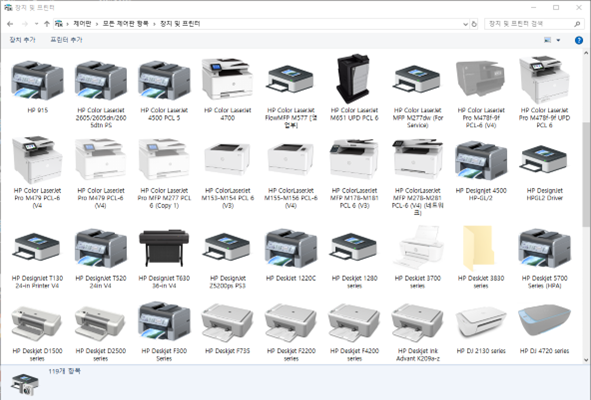
Task: Select HP Deskjet Ink Advant K209a-z printer
Action: (417, 331)
